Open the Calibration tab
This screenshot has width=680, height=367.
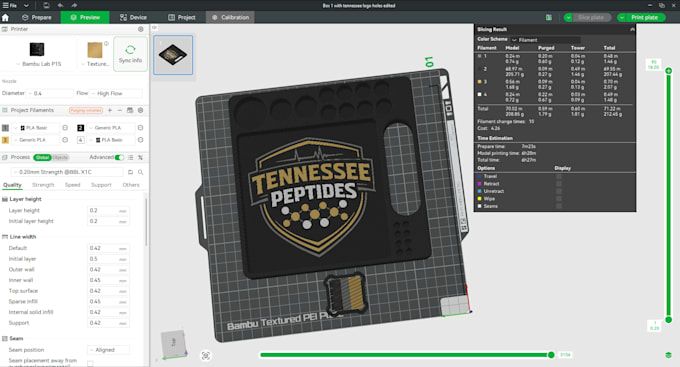[230, 17]
